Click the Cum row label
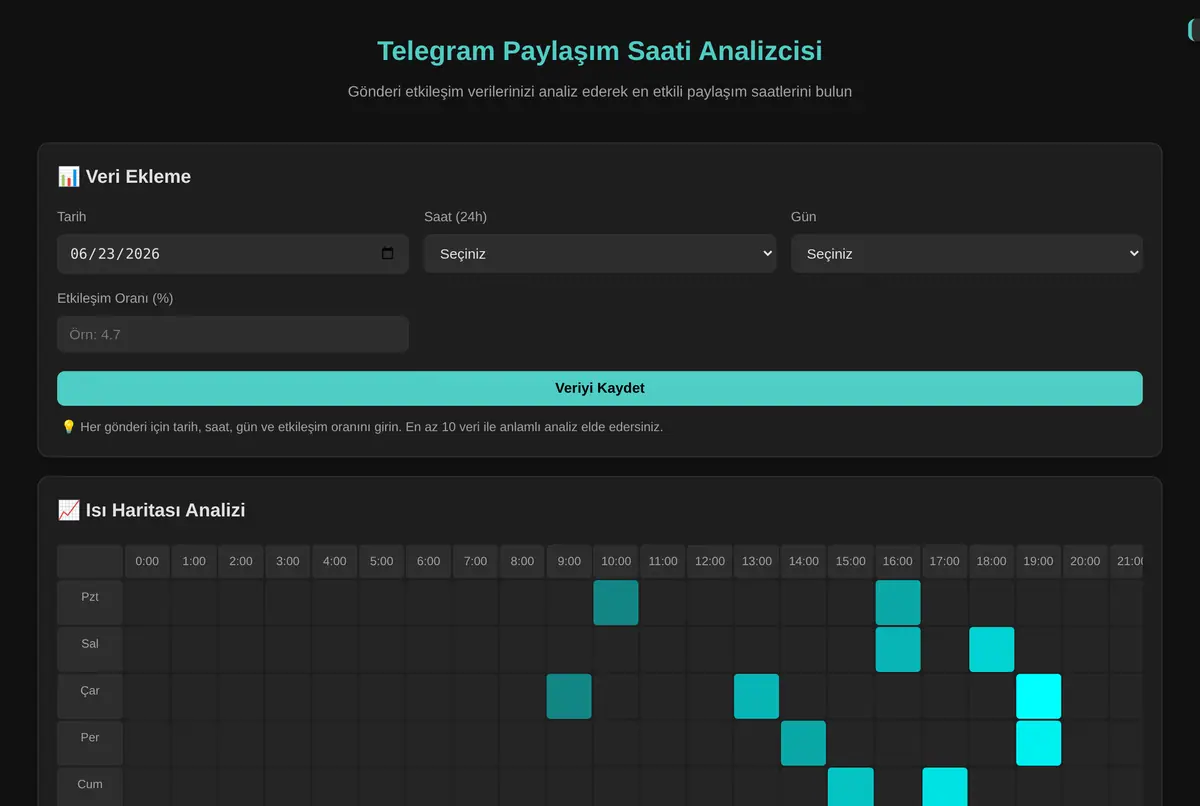This screenshot has height=806, width=1200. [90, 787]
